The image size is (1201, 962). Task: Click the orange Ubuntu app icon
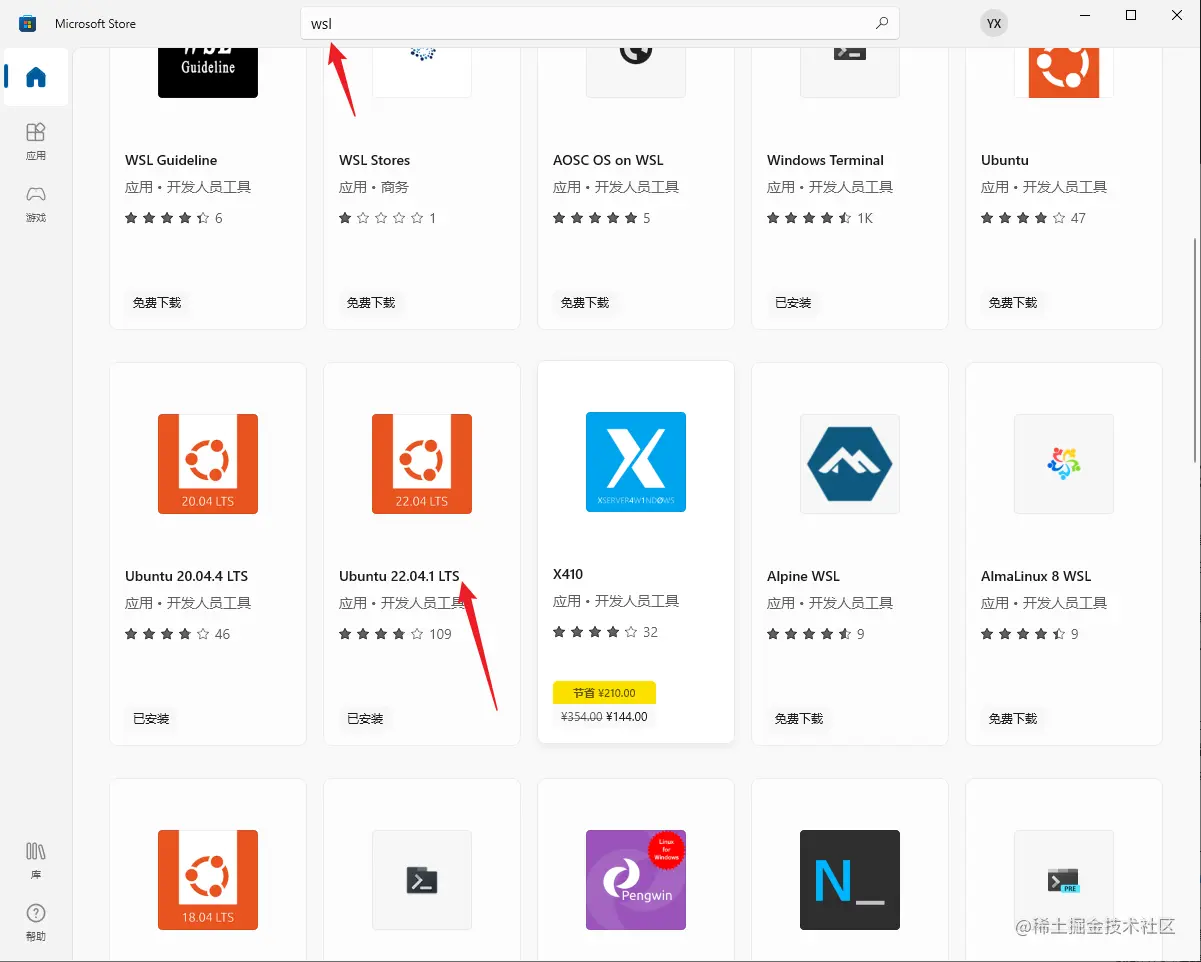click(x=1064, y=72)
